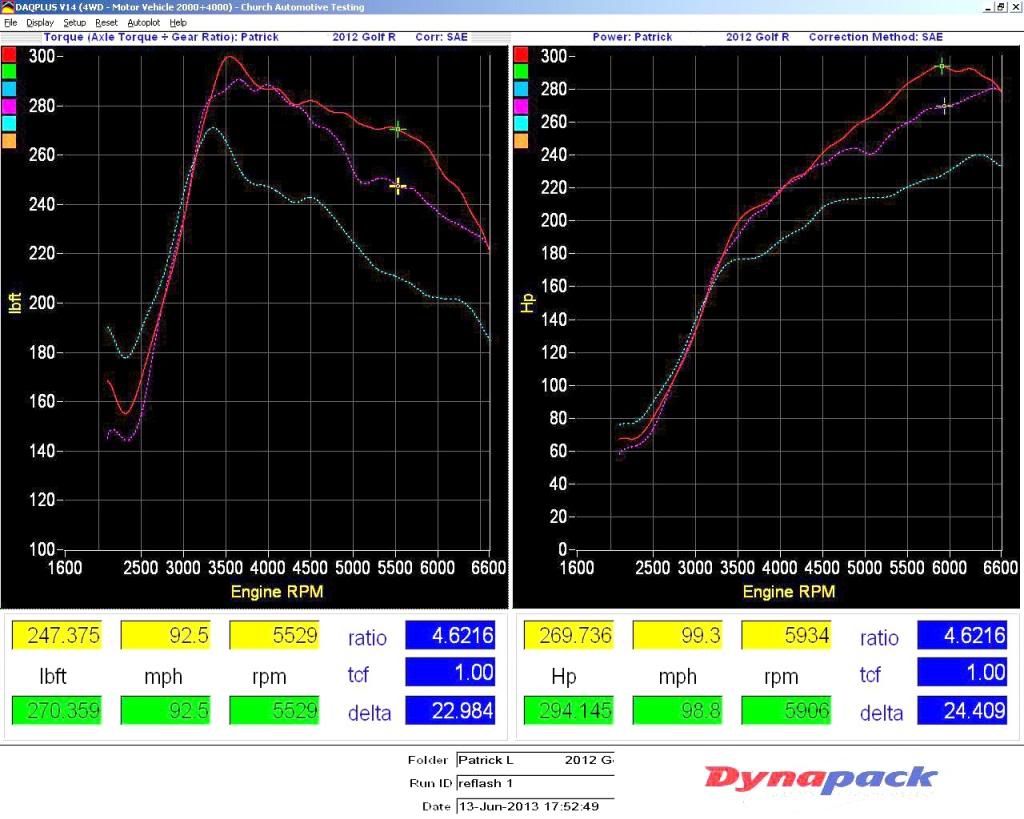Click the DAQPLUS app icon in title bar
Screen dimensions: 1024x819
pyautogui.click(x=7, y=7)
